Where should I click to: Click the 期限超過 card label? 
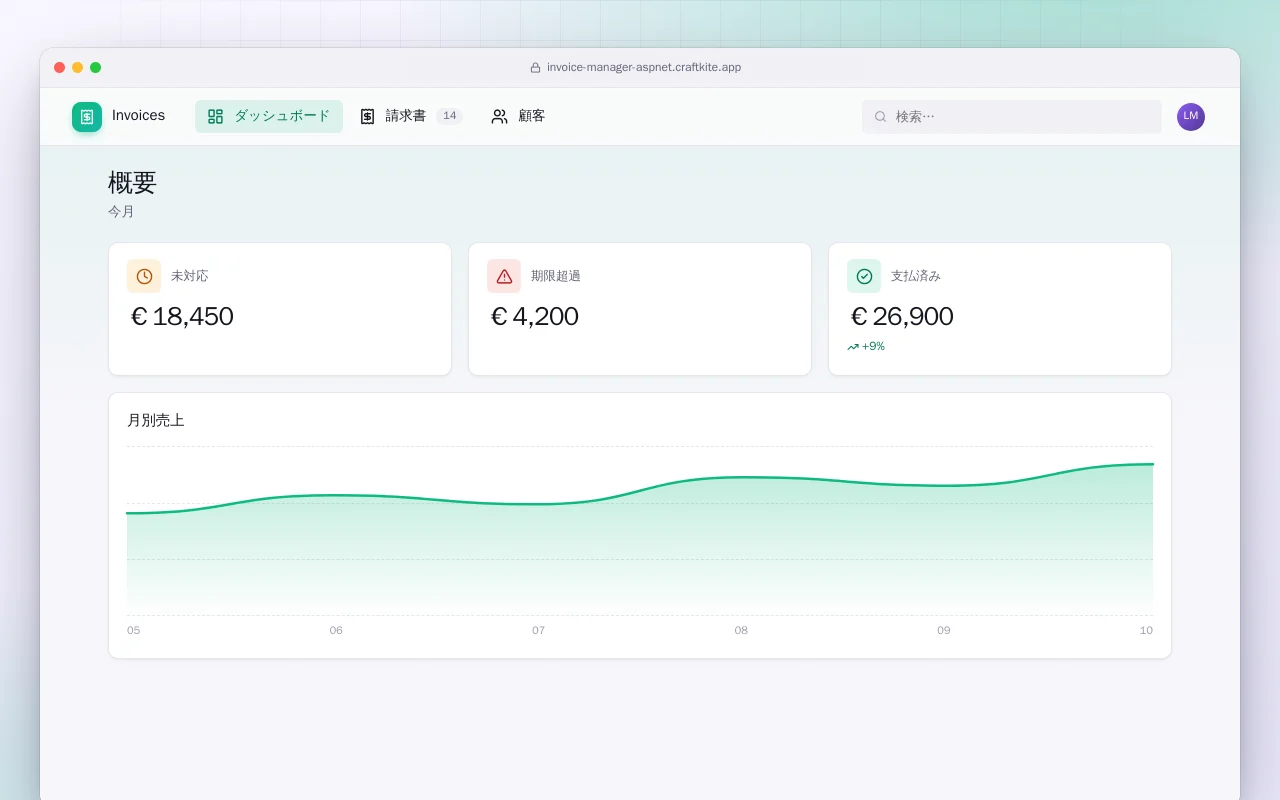[556, 276]
